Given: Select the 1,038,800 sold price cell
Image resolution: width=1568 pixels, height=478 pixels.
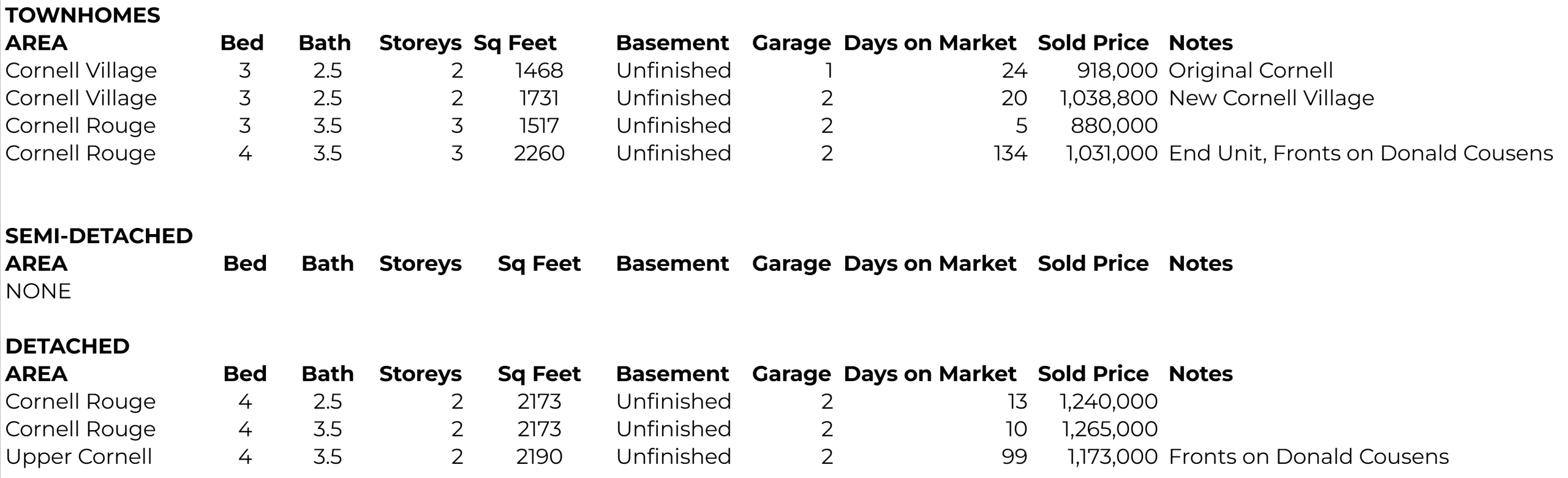Looking at the screenshot, I should pos(1109,98).
